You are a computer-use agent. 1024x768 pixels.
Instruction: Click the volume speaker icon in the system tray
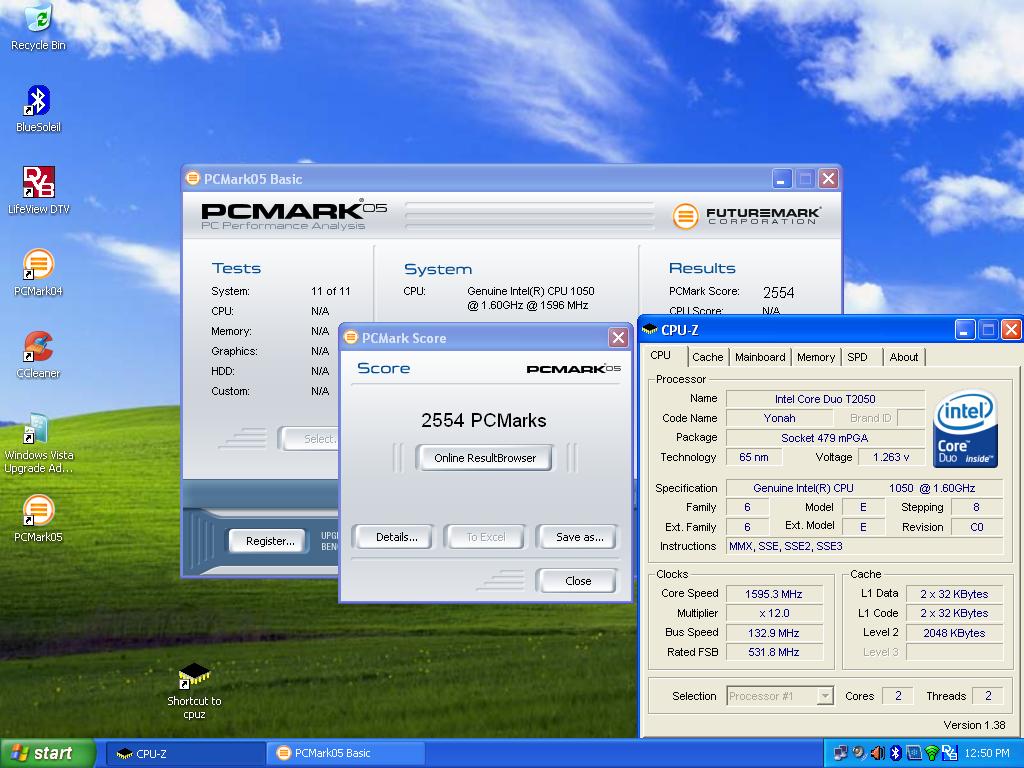pyautogui.click(x=878, y=753)
